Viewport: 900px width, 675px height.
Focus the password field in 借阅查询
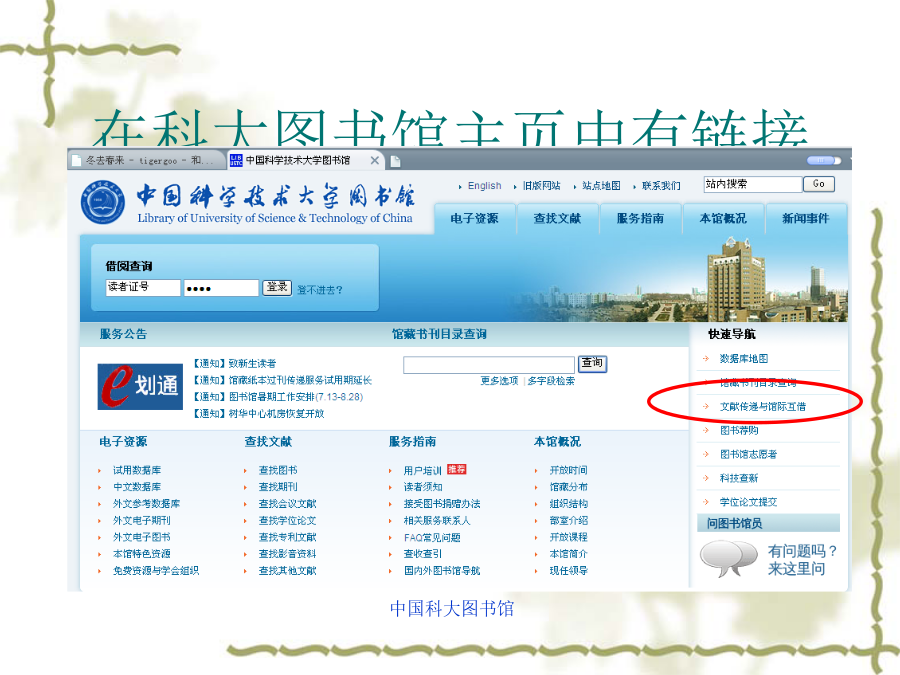pos(221,288)
